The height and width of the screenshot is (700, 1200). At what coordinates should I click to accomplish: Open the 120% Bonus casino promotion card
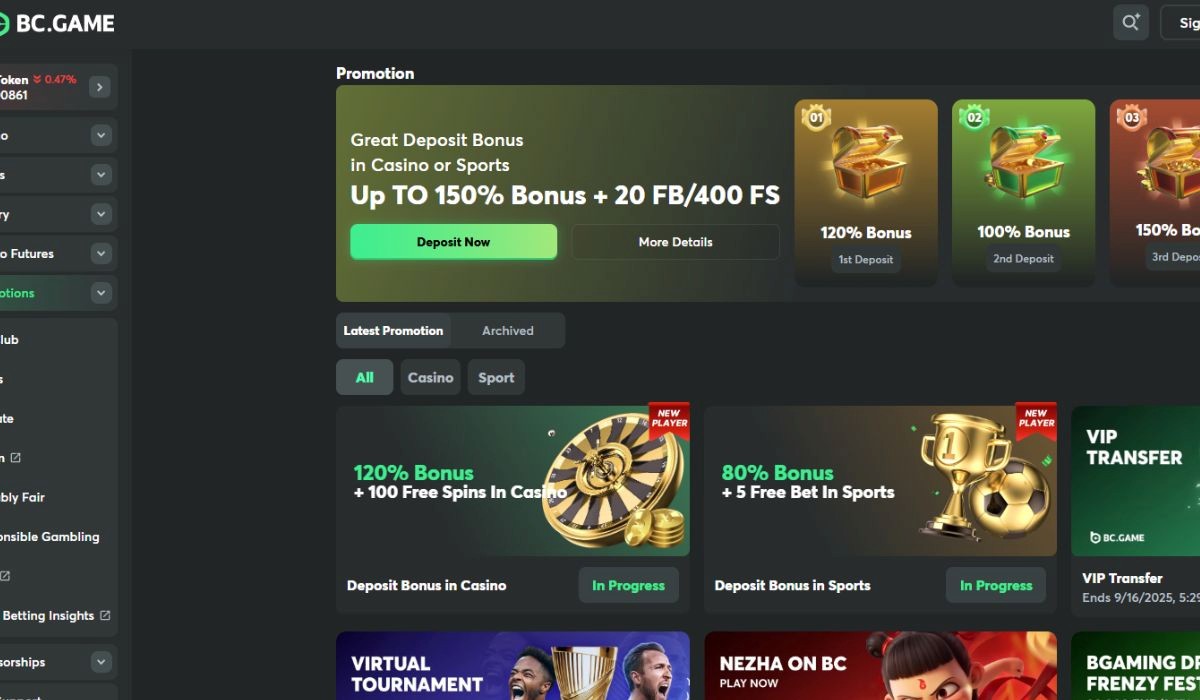point(513,481)
